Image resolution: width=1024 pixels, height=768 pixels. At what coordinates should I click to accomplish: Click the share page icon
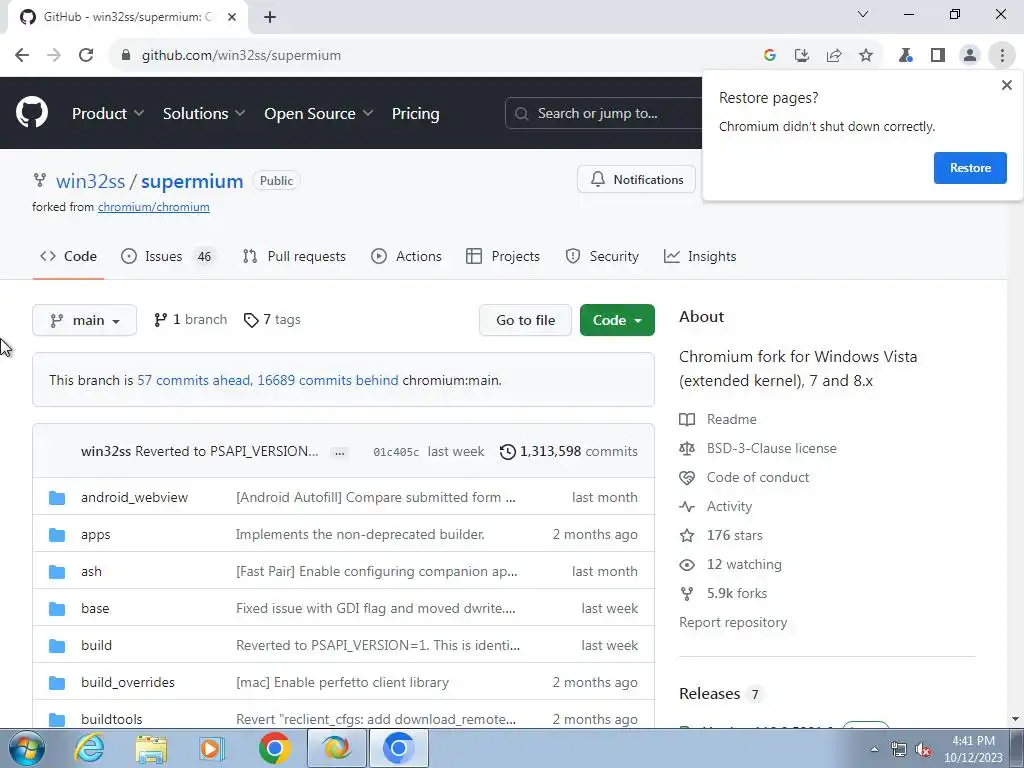click(x=834, y=56)
